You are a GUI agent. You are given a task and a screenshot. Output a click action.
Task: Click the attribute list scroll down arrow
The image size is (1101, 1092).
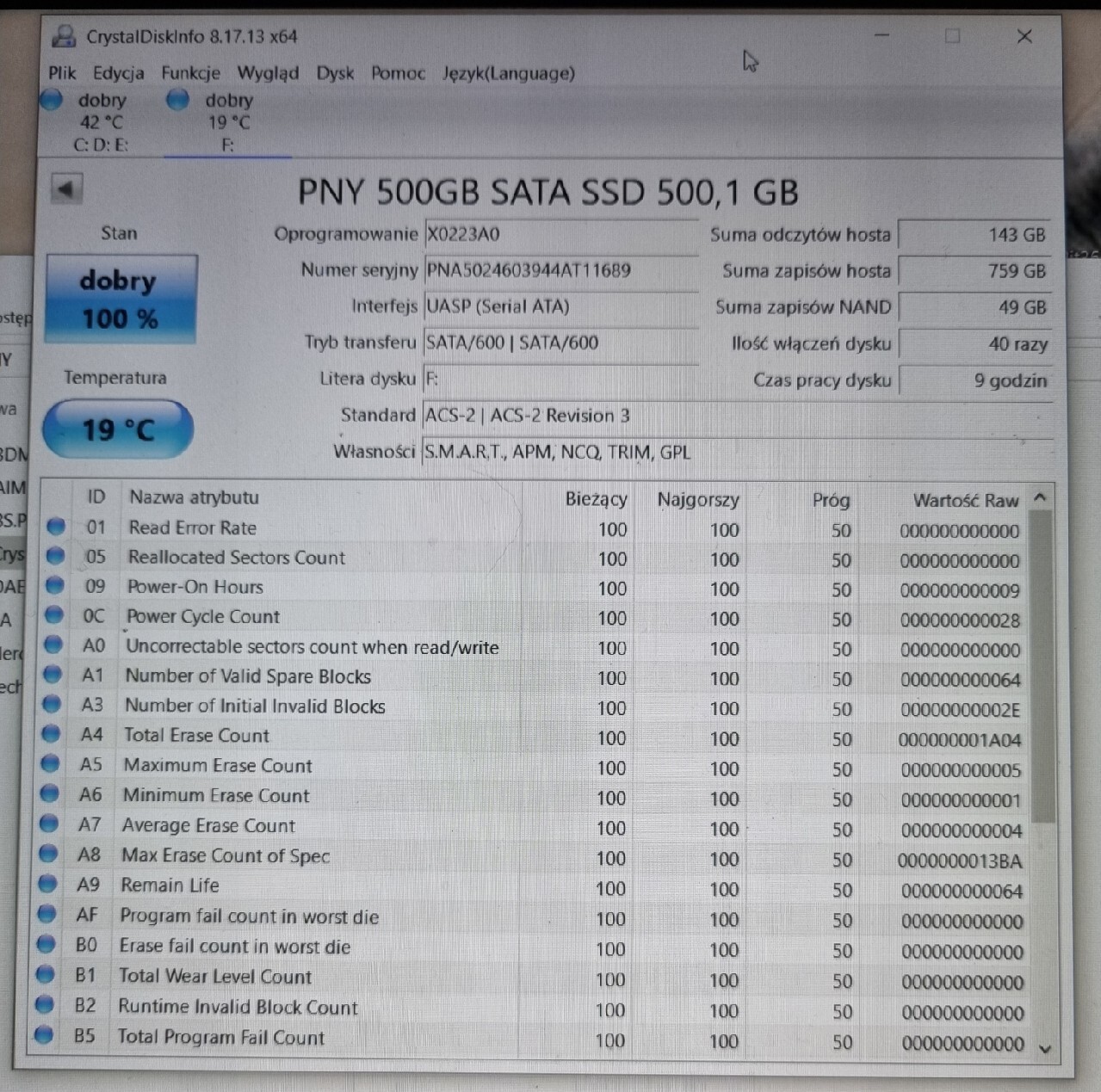click(1045, 1048)
